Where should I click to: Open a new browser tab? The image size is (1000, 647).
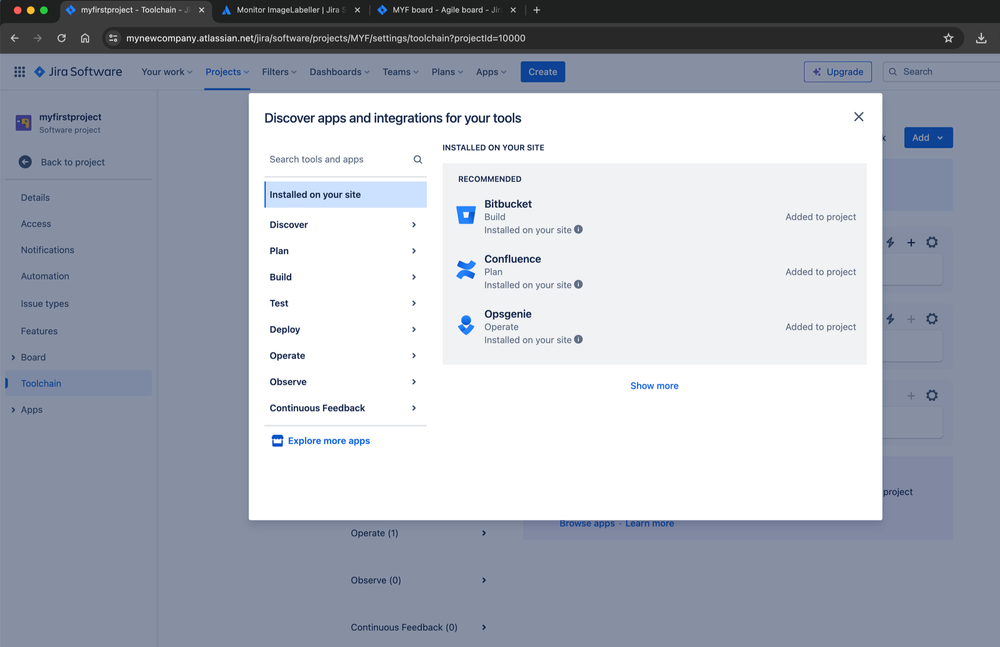click(x=536, y=10)
